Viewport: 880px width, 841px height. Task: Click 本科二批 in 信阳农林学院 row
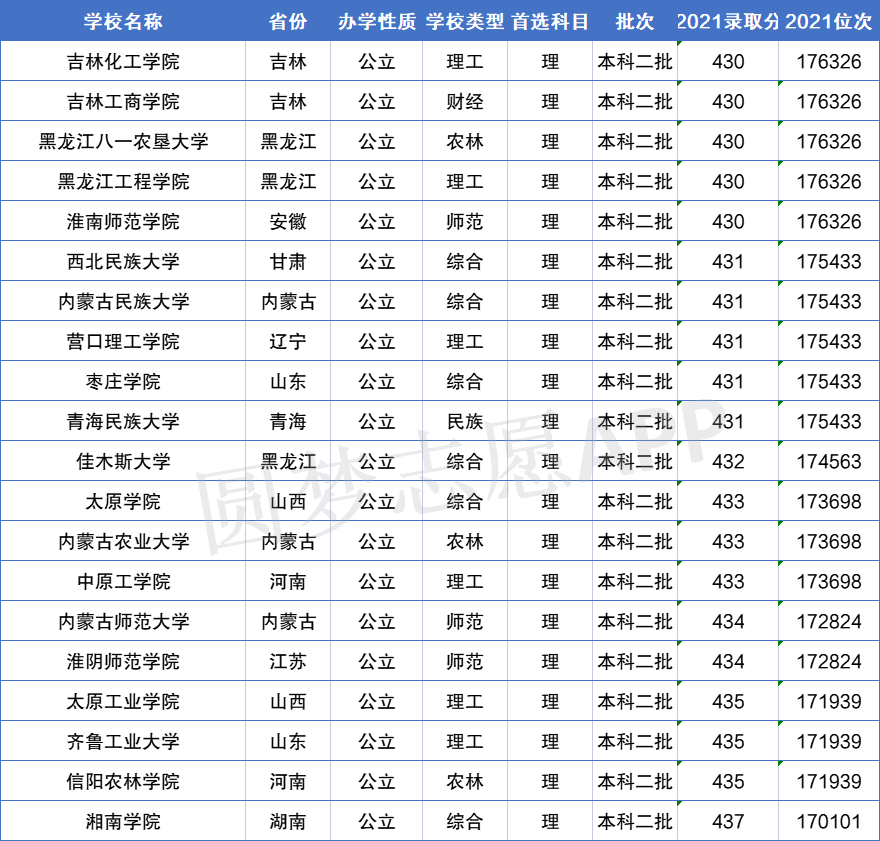click(x=635, y=782)
